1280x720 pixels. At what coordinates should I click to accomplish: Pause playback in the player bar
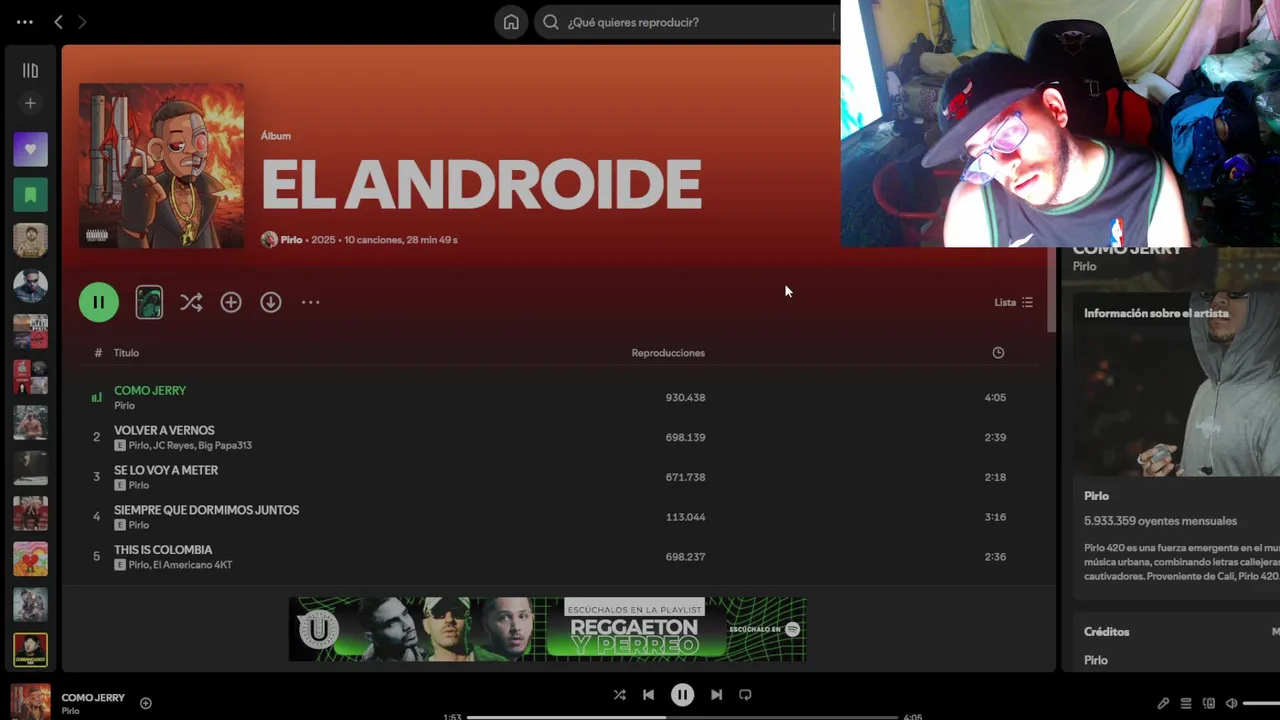click(682, 695)
